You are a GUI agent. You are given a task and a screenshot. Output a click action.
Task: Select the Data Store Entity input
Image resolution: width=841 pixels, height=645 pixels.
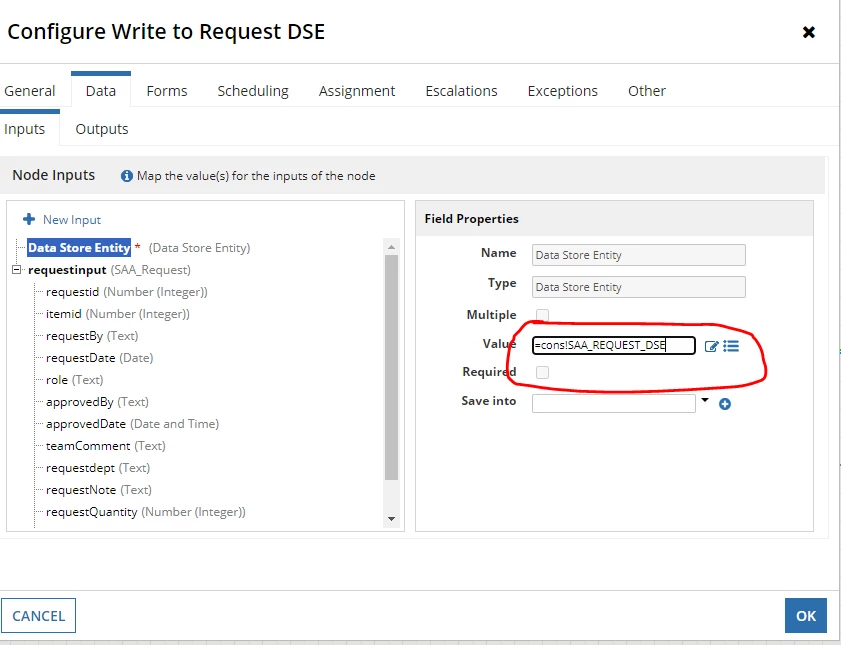tap(79, 248)
